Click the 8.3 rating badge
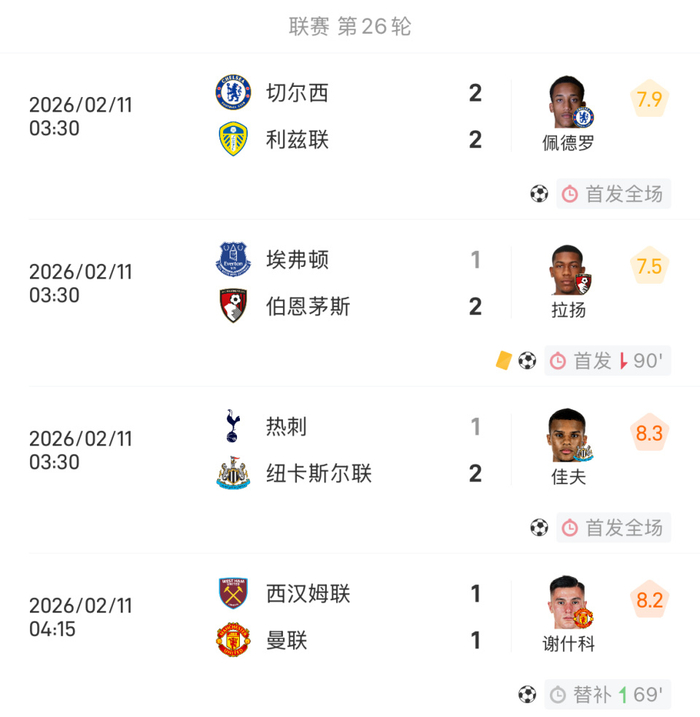700x717 pixels. pyautogui.click(x=649, y=434)
